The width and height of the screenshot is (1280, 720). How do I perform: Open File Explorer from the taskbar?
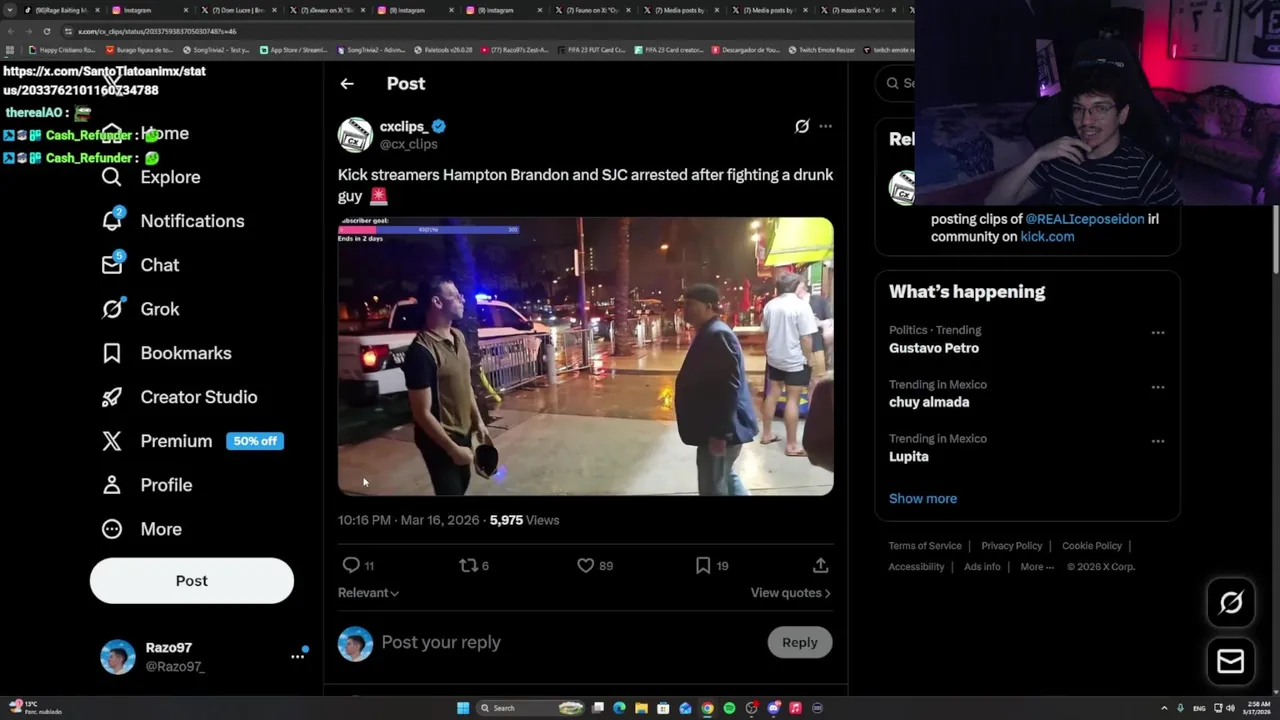coord(641,708)
